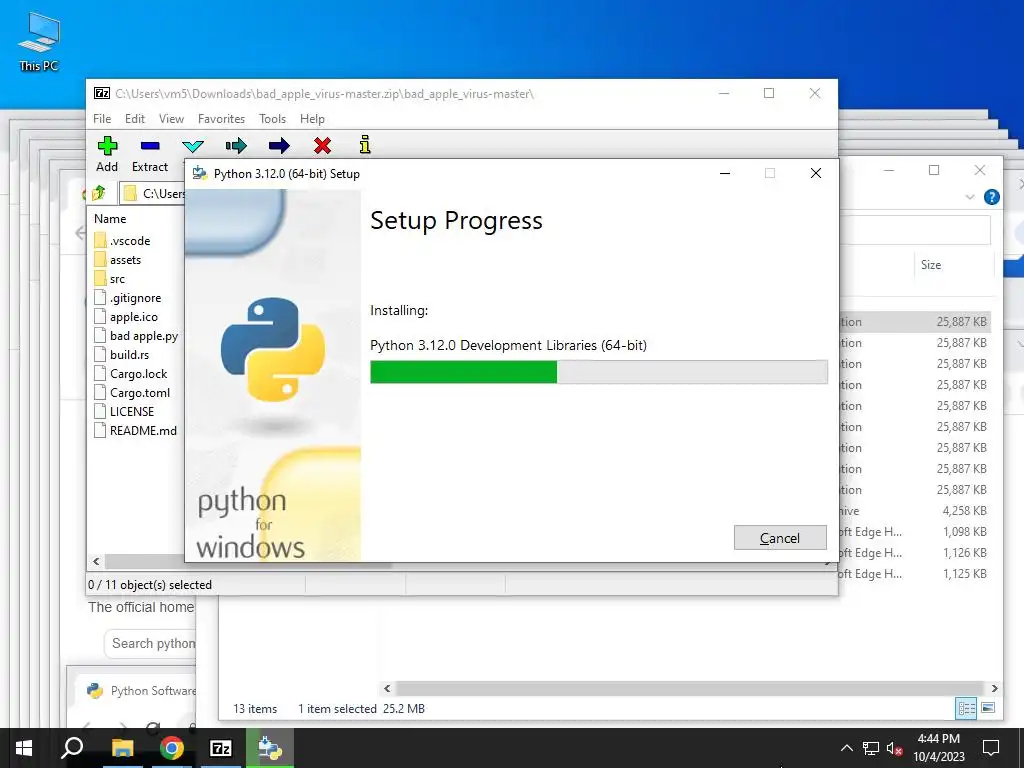Screen dimensions: 1024x768
Task: Click the 7-Zip horizontal scroll left arrow
Action: tap(97, 561)
